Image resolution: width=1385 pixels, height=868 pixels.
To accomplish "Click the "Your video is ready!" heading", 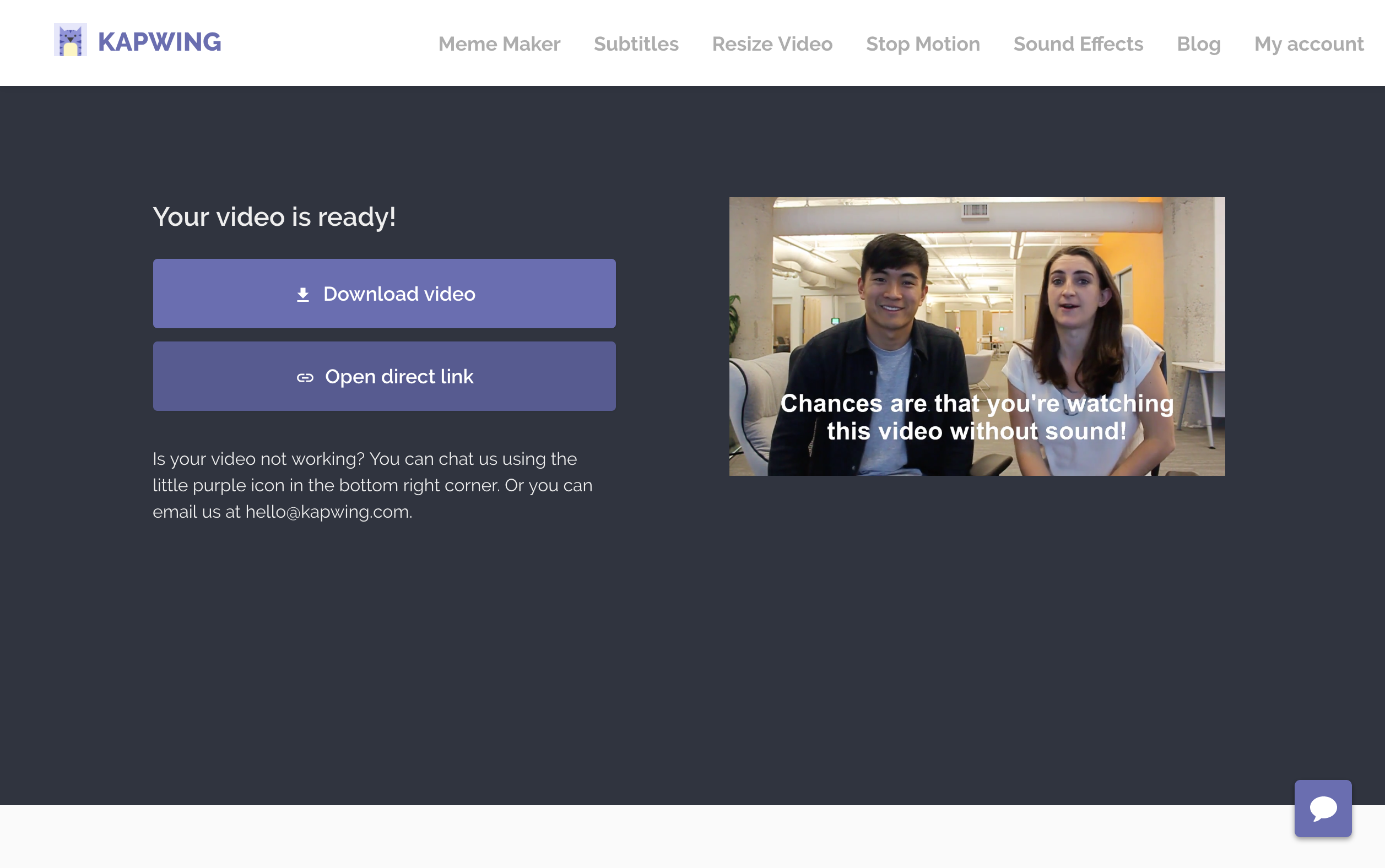I will [x=274, y=217].
